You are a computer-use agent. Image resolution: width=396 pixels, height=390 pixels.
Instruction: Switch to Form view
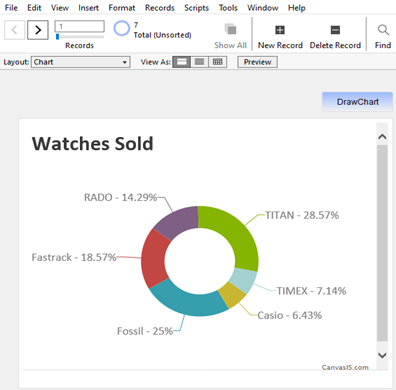[182, 62]
